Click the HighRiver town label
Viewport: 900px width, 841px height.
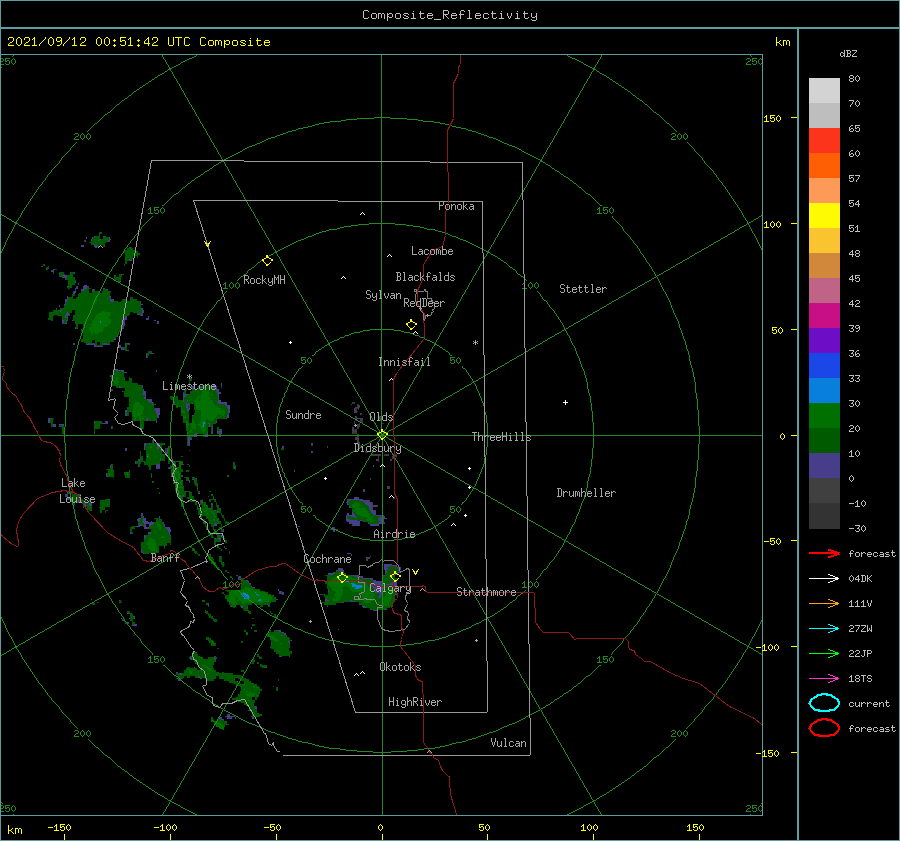[415, 702]
